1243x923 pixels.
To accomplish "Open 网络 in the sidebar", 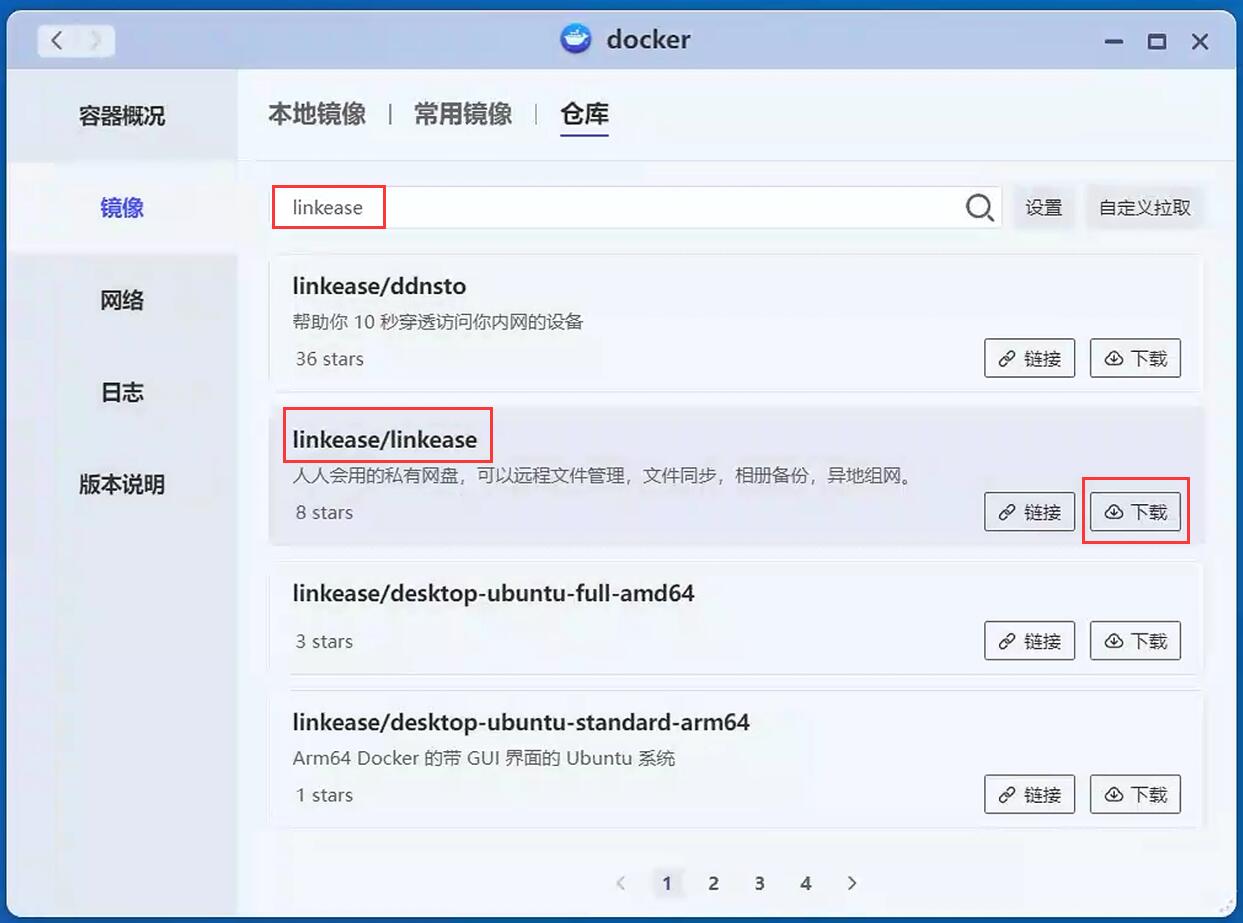I will pyautogui.click(x=122, y=300).
